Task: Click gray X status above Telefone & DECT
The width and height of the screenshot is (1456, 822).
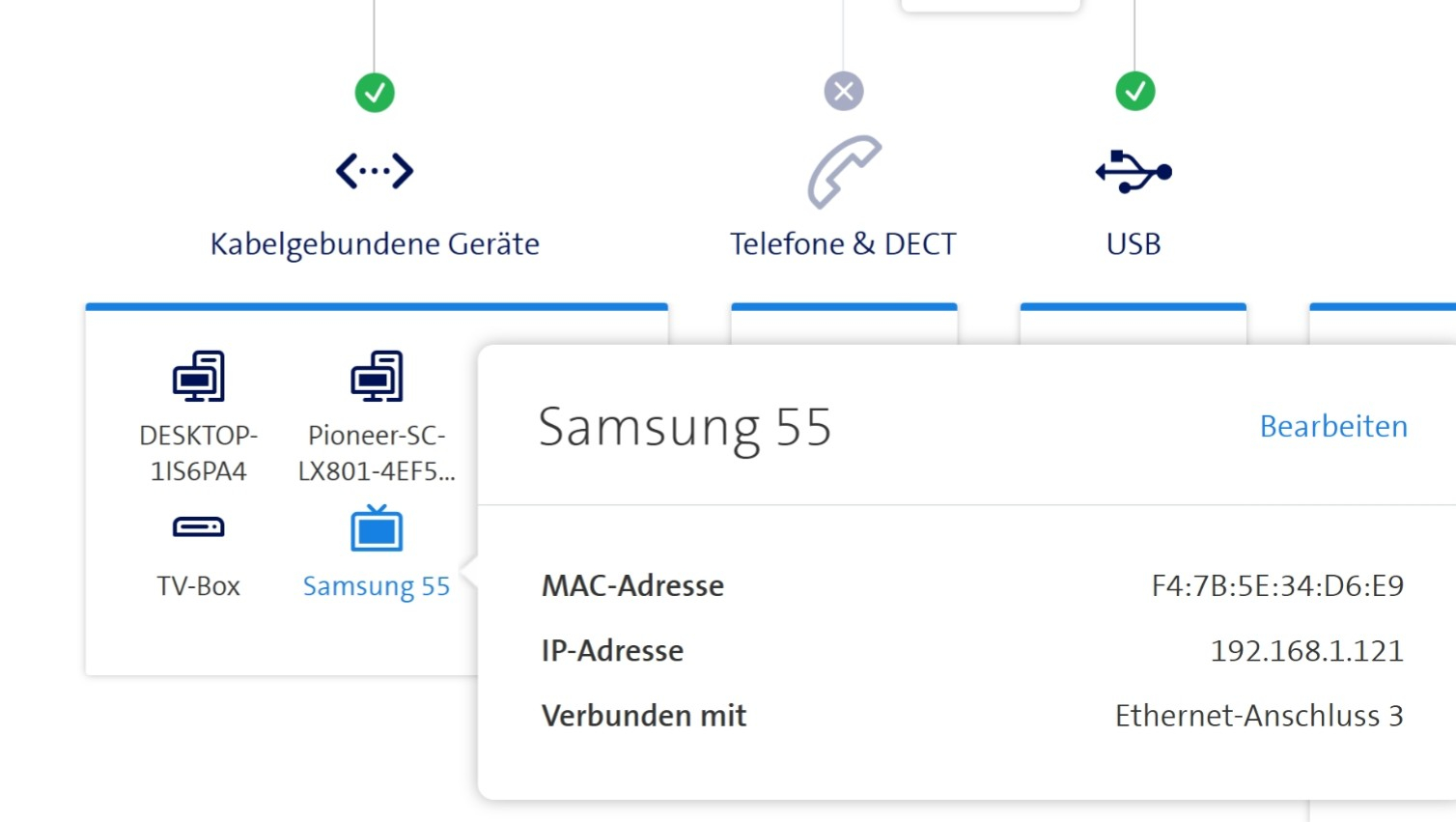Action: 844,92
